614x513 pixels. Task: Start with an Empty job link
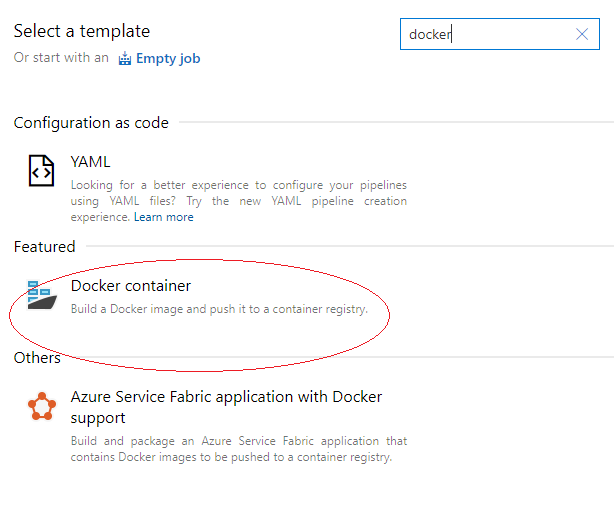[x=168, y=58]
